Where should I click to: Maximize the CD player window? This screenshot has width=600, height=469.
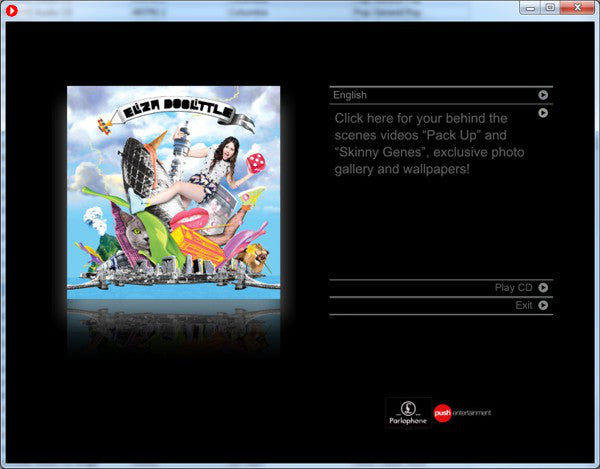point(550,8)
